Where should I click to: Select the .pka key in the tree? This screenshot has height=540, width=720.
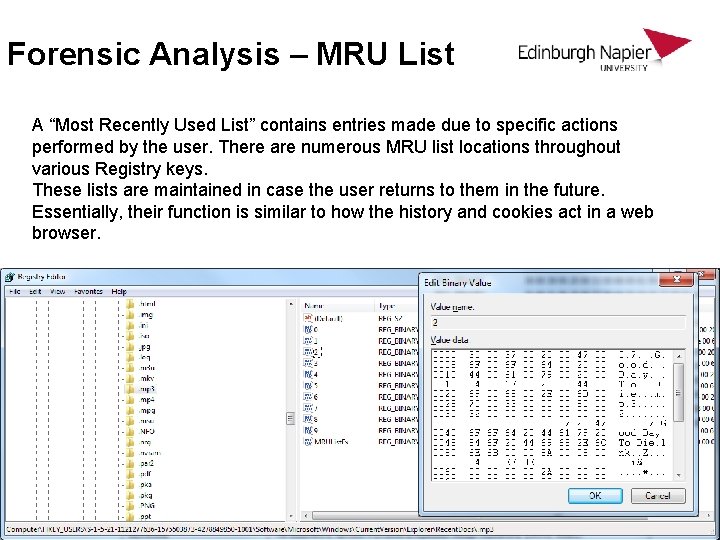[145, 484]
